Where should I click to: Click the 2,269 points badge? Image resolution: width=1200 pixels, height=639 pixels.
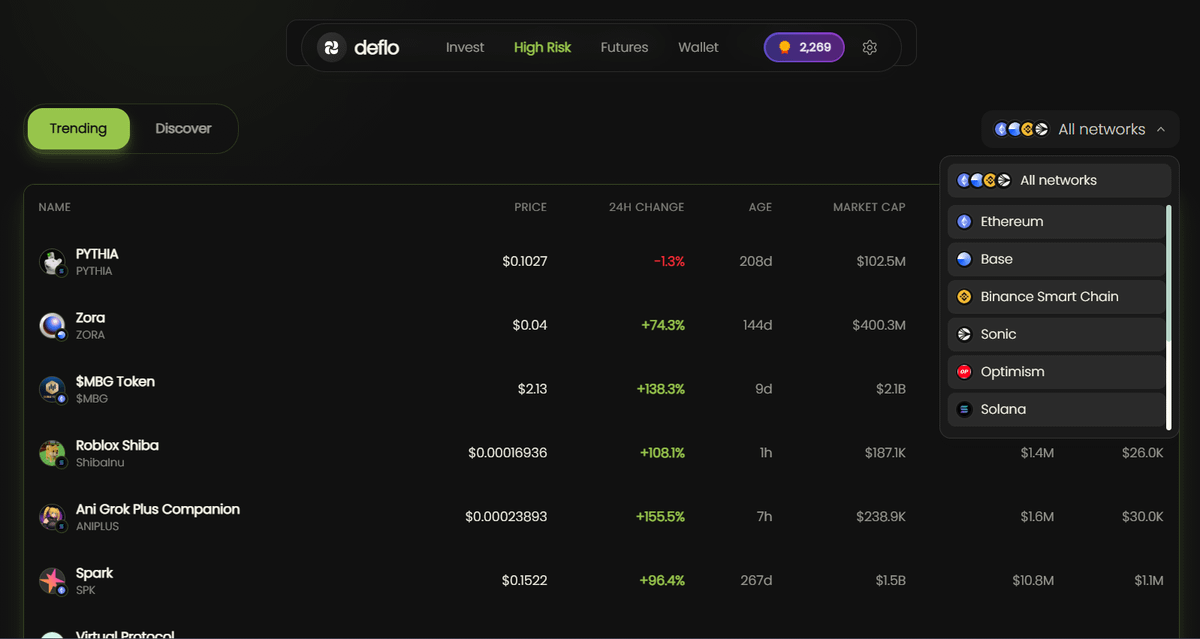click(x=804, y=47)
